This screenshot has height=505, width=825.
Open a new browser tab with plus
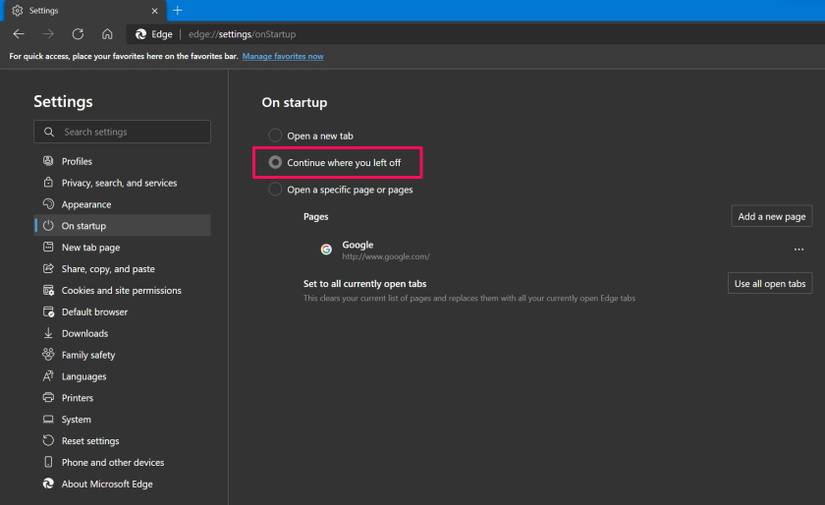click(x=177, y=10)
